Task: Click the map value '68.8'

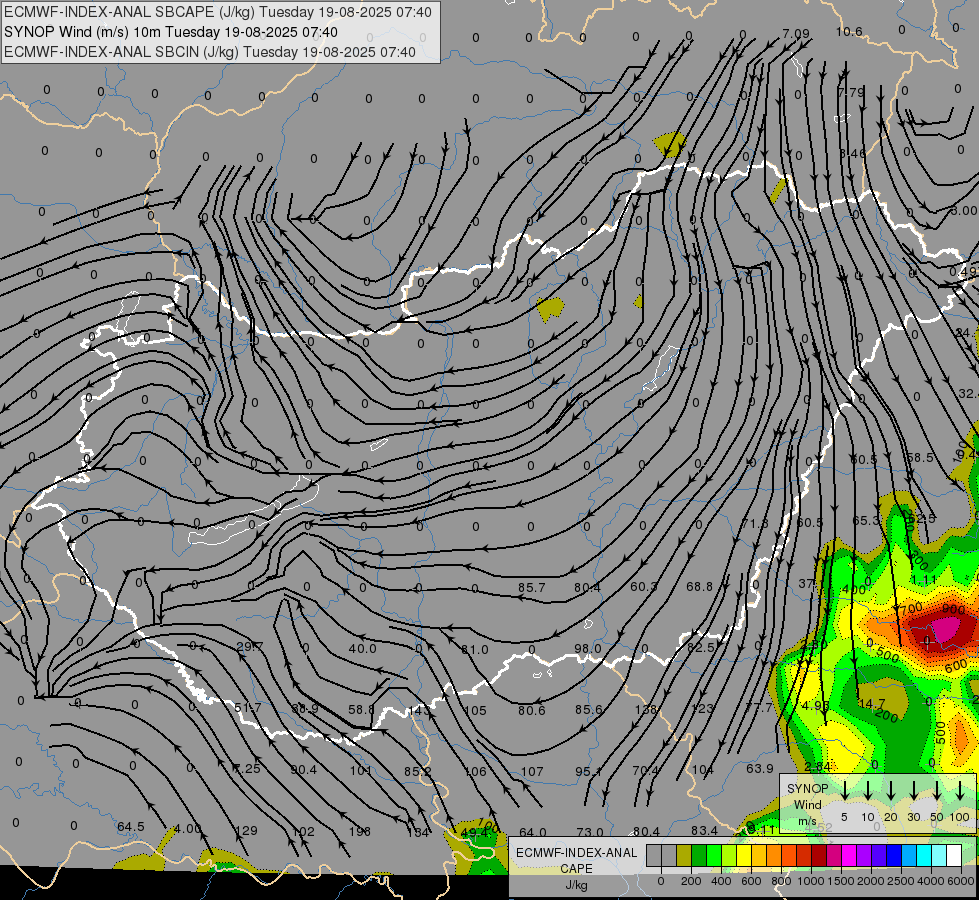Action: (x=699, y=586)
